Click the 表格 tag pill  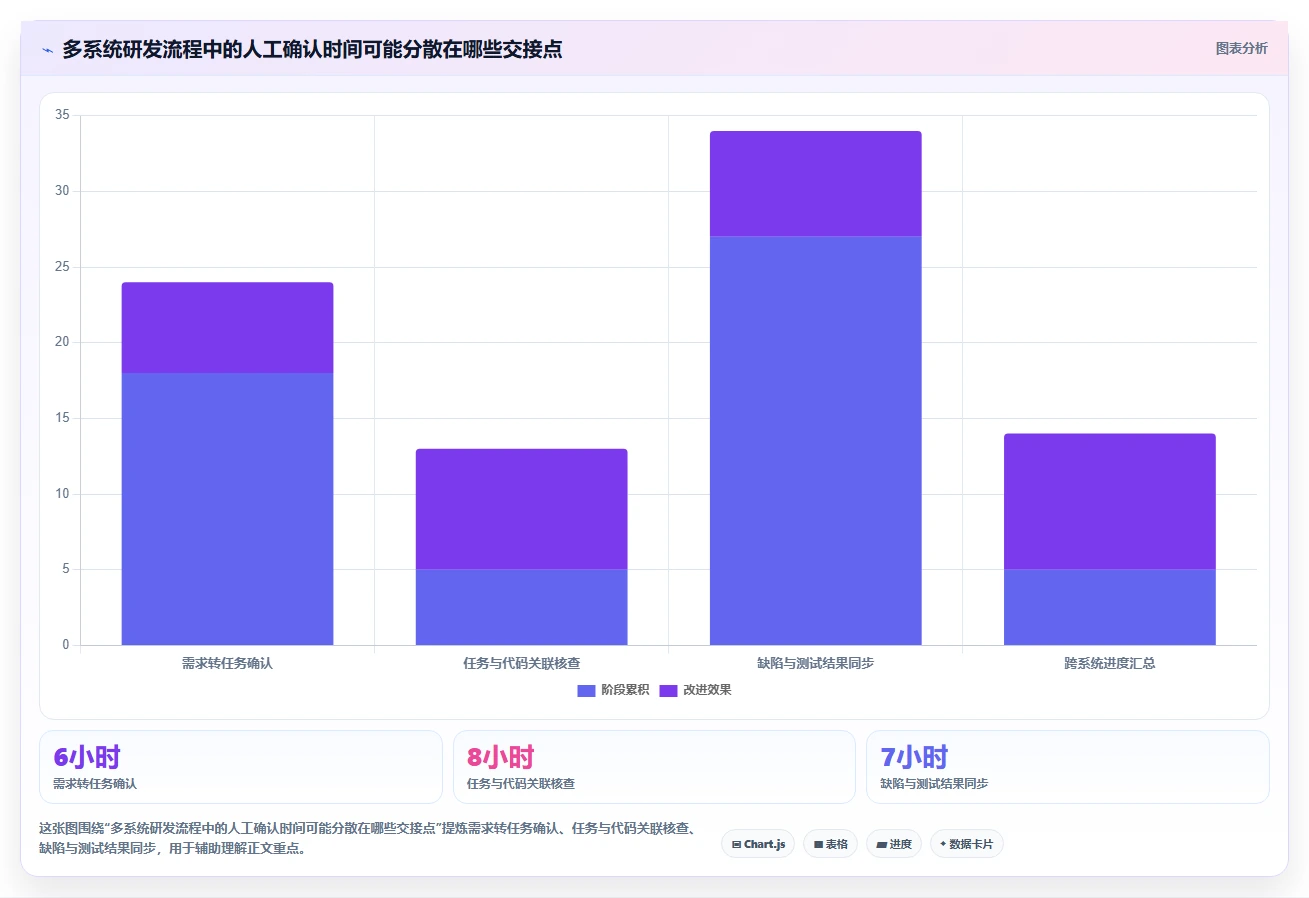point(830,844)
